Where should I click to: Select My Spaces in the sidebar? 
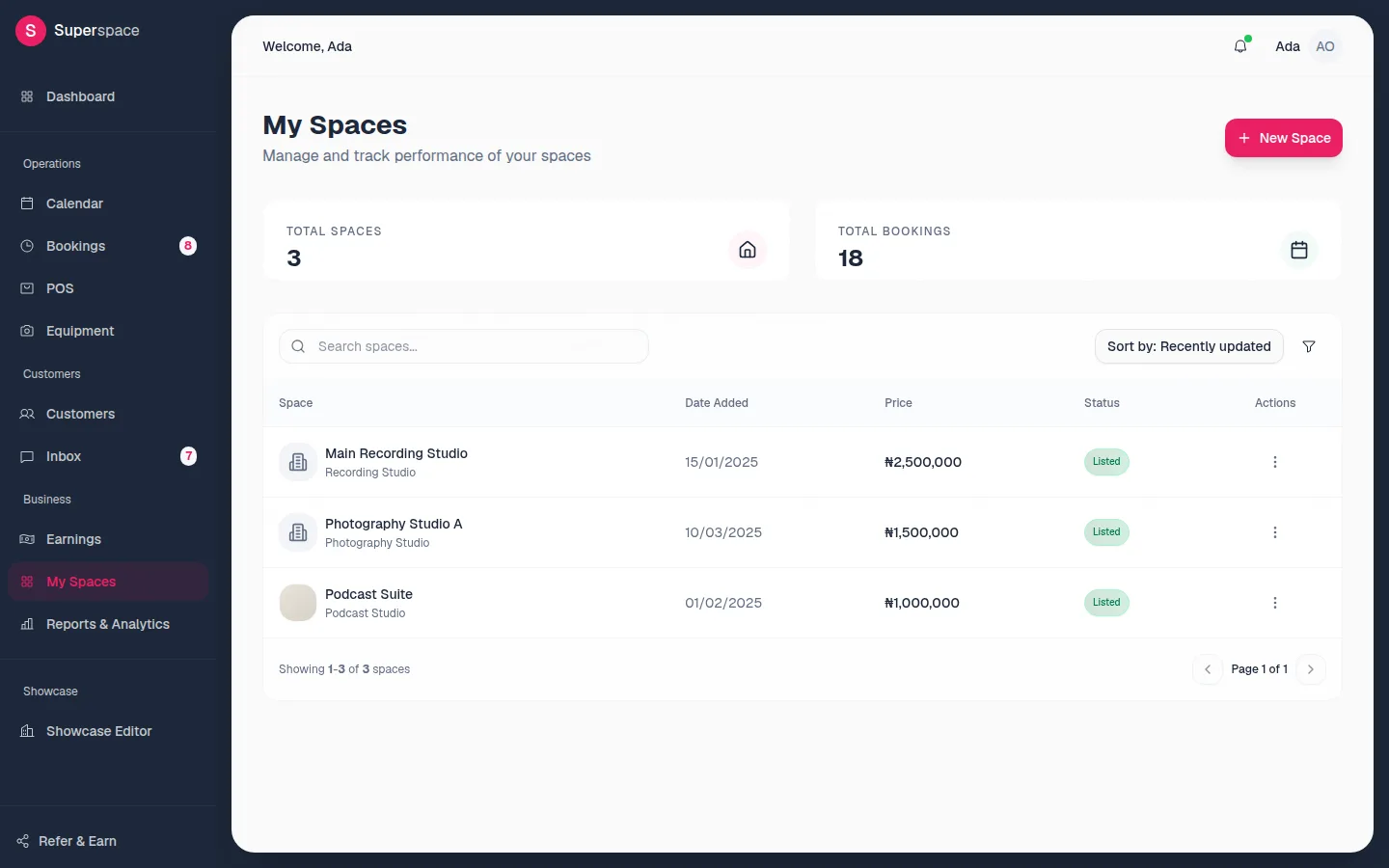(x=108, y=582)
